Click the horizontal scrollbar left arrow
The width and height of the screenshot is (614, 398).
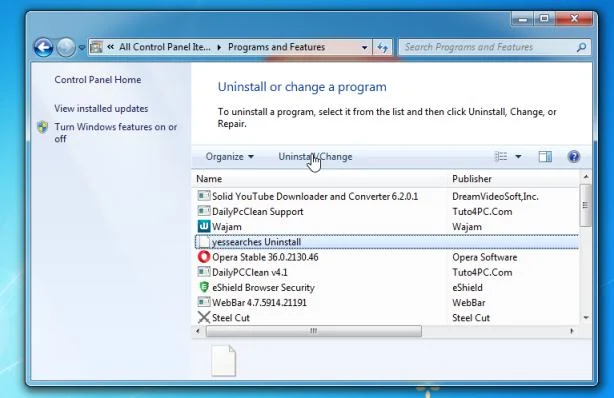tap(198, 331)
